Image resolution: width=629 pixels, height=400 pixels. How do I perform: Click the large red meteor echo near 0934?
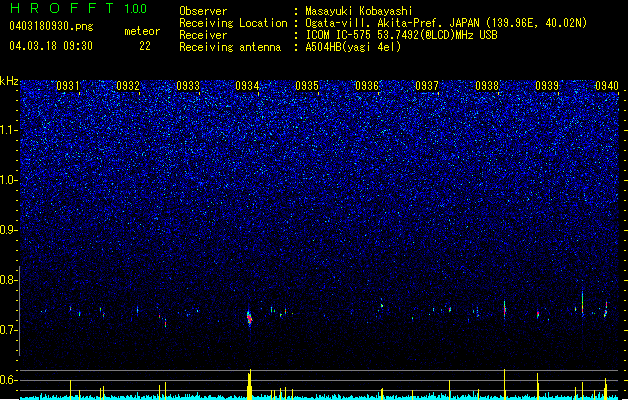pos(249,318)
